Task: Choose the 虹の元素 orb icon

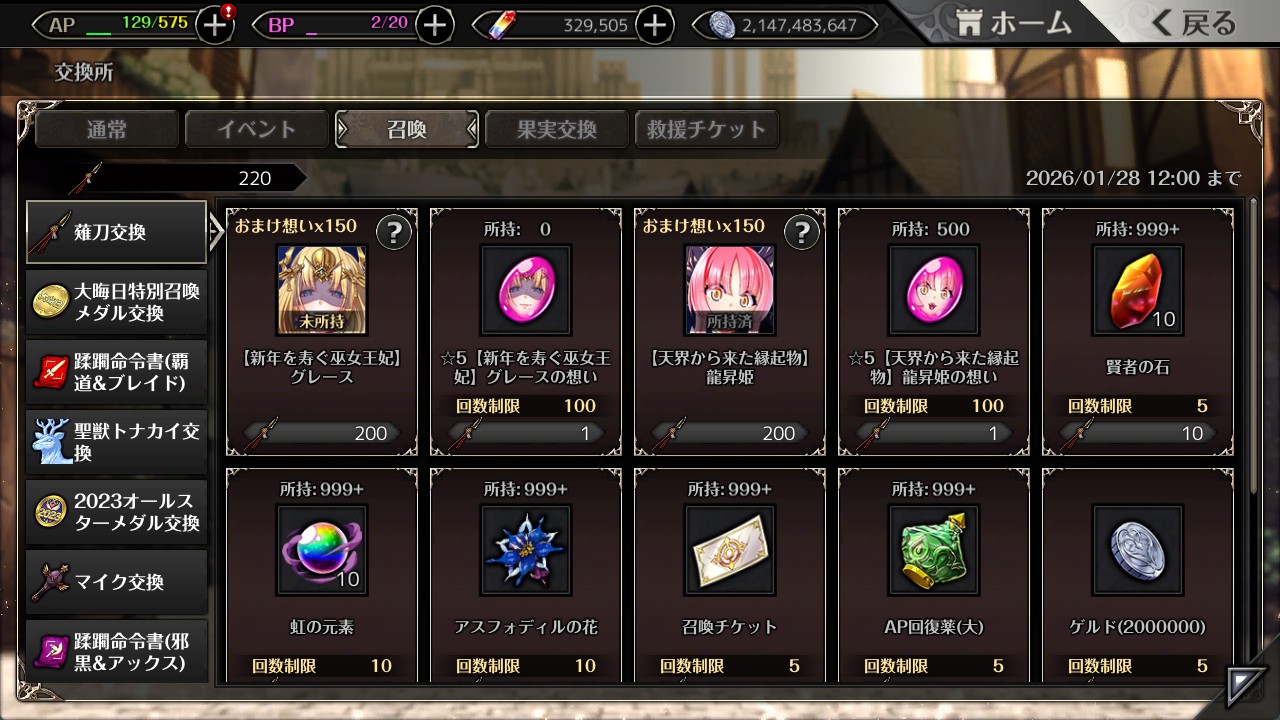Action: 322,549
